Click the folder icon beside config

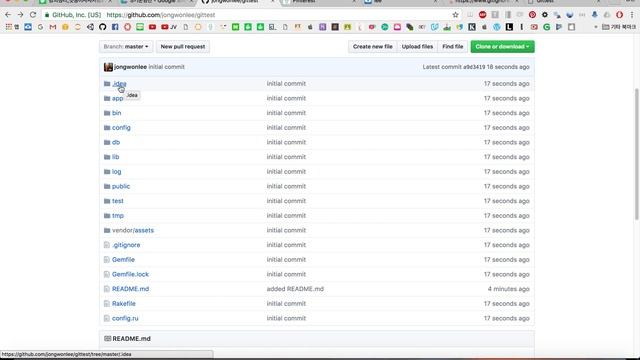[x=107, y=128]
